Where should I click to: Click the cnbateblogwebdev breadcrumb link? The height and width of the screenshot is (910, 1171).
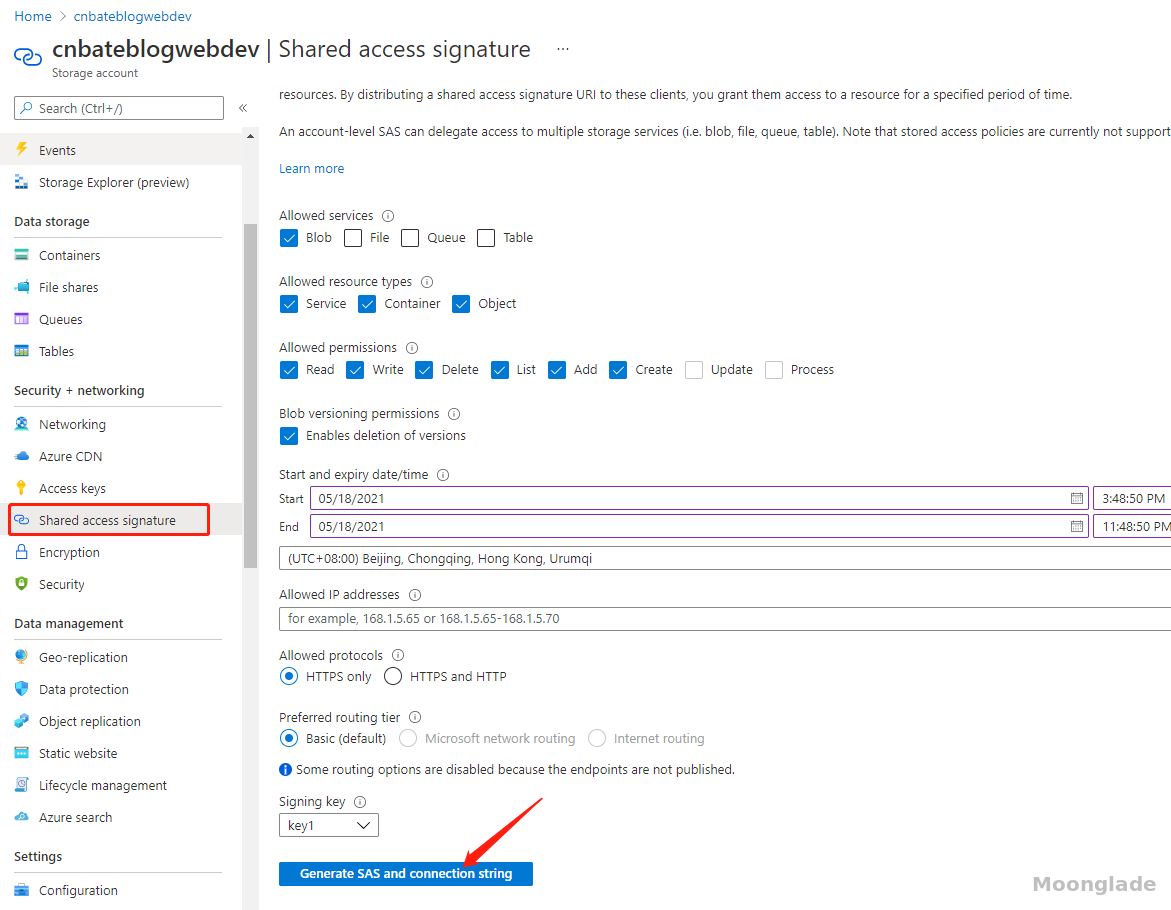[132, 16]
